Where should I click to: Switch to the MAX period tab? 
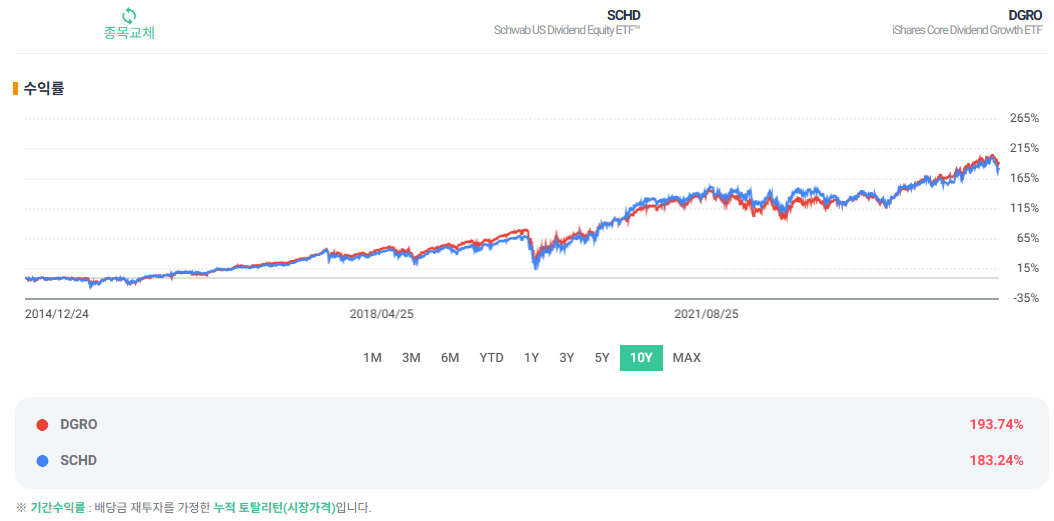point(687,358)
